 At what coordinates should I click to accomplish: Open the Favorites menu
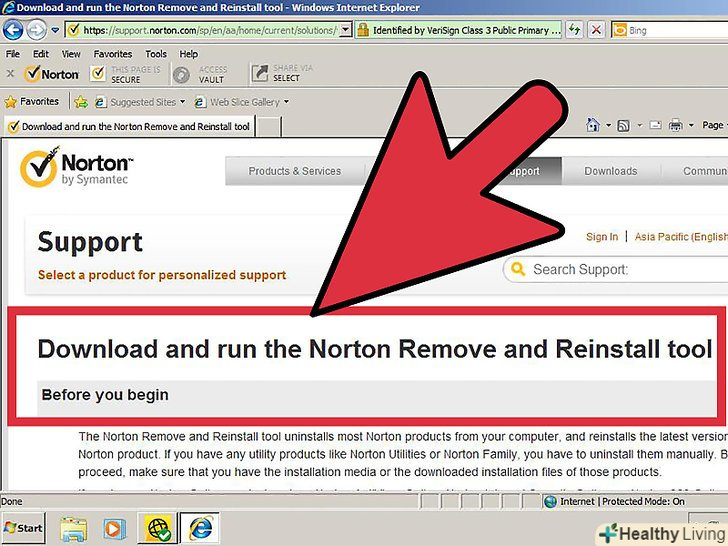click(x=113, y=54)
